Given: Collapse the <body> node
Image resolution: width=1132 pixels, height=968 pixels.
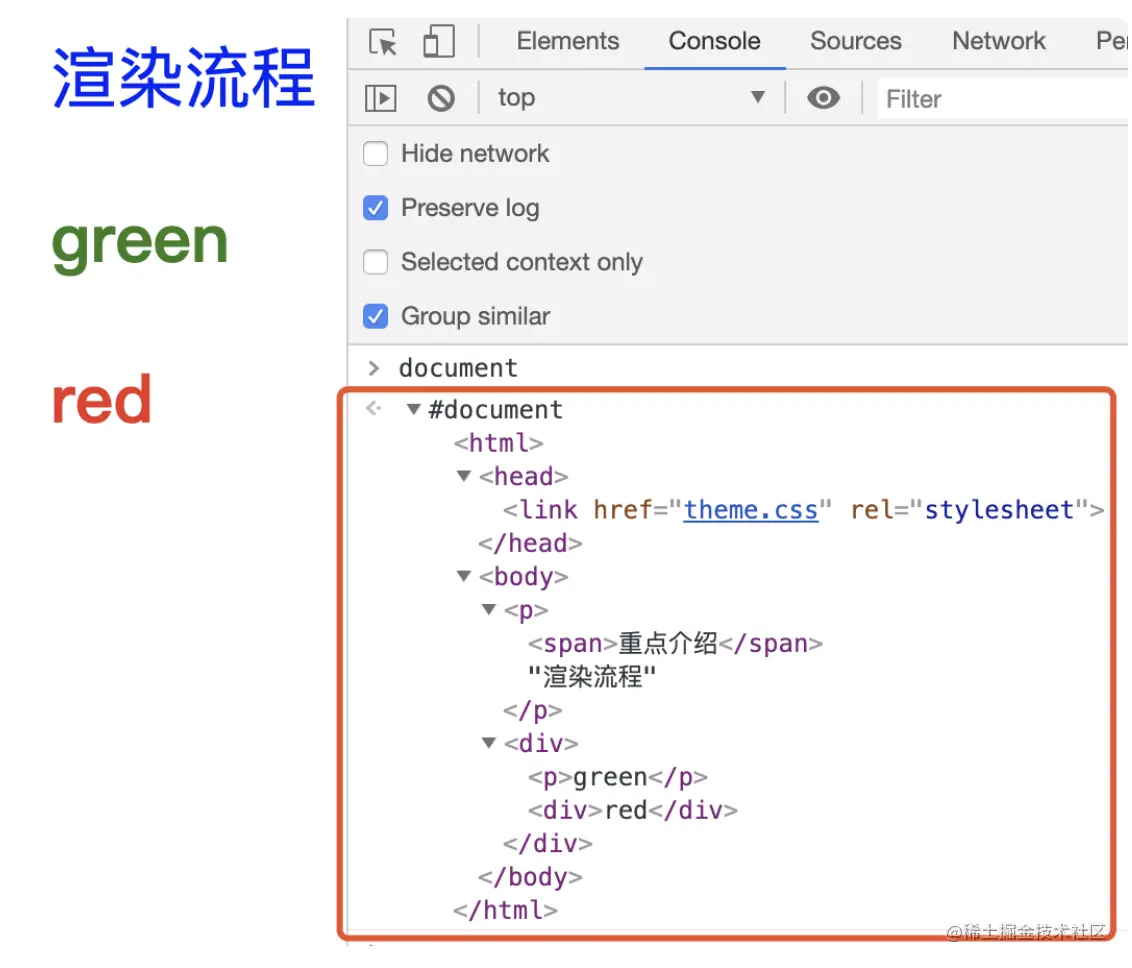Looking at the screenshot, I should click(464, 576).
